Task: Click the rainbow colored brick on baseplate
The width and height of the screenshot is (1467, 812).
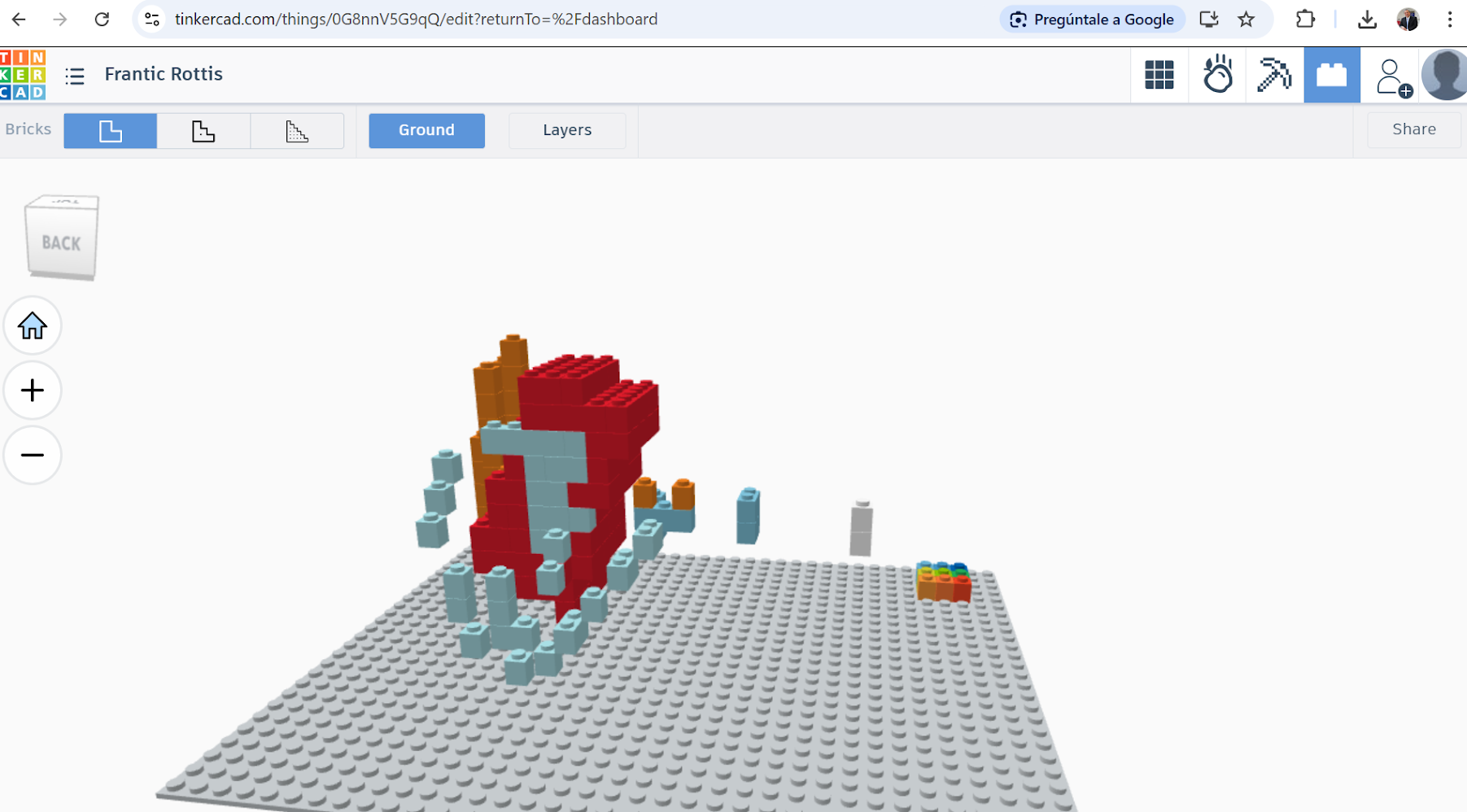Action: (943, 581)
